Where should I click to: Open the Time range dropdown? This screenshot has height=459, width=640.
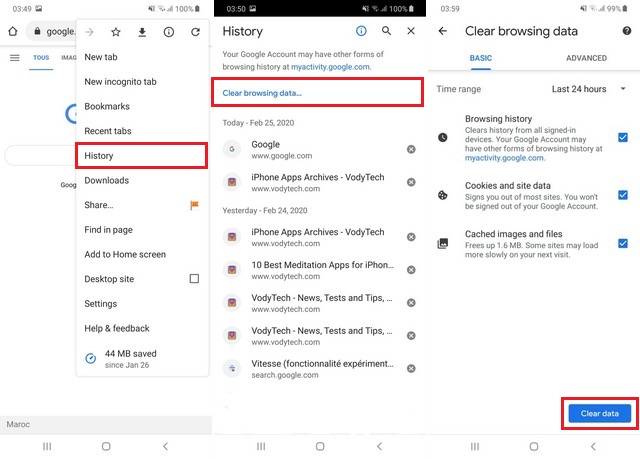click(589, 89)
